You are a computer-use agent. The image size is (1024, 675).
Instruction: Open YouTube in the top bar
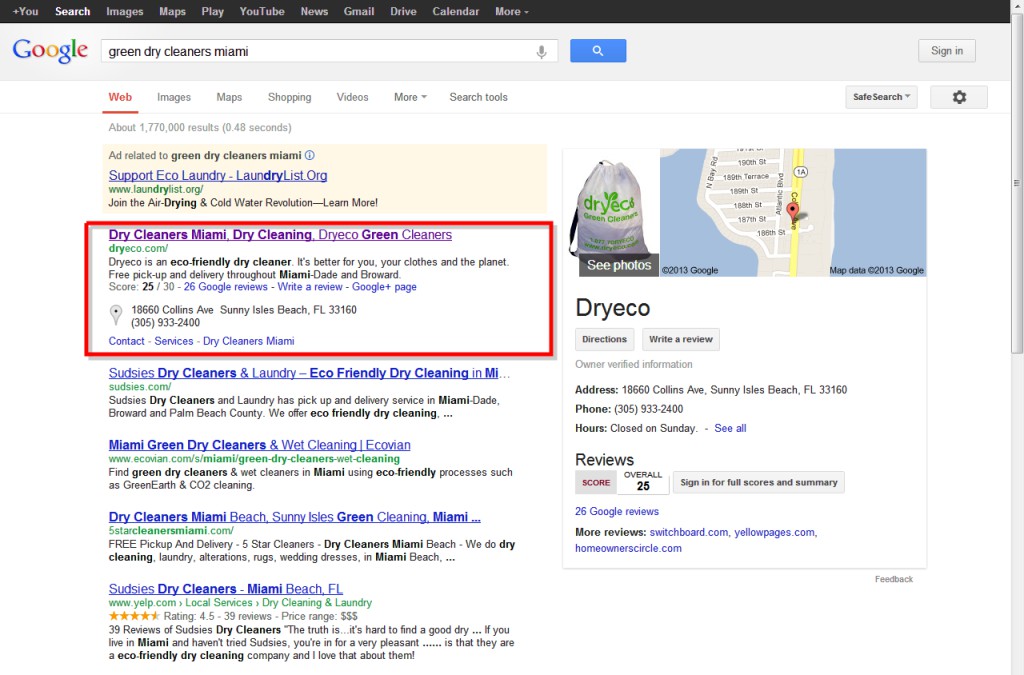tap(262, 12)
